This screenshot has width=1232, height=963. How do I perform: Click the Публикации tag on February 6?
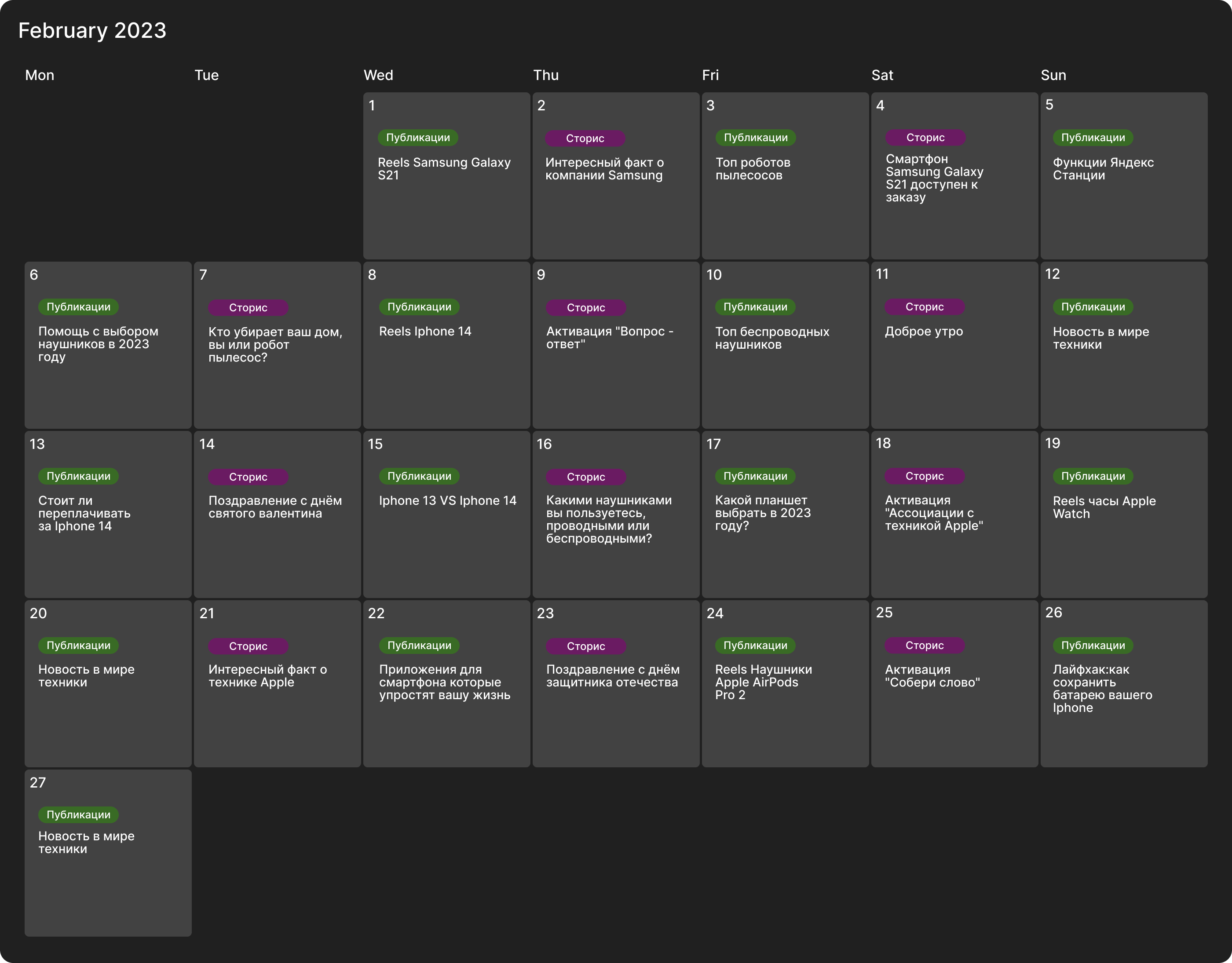(78, 307)
